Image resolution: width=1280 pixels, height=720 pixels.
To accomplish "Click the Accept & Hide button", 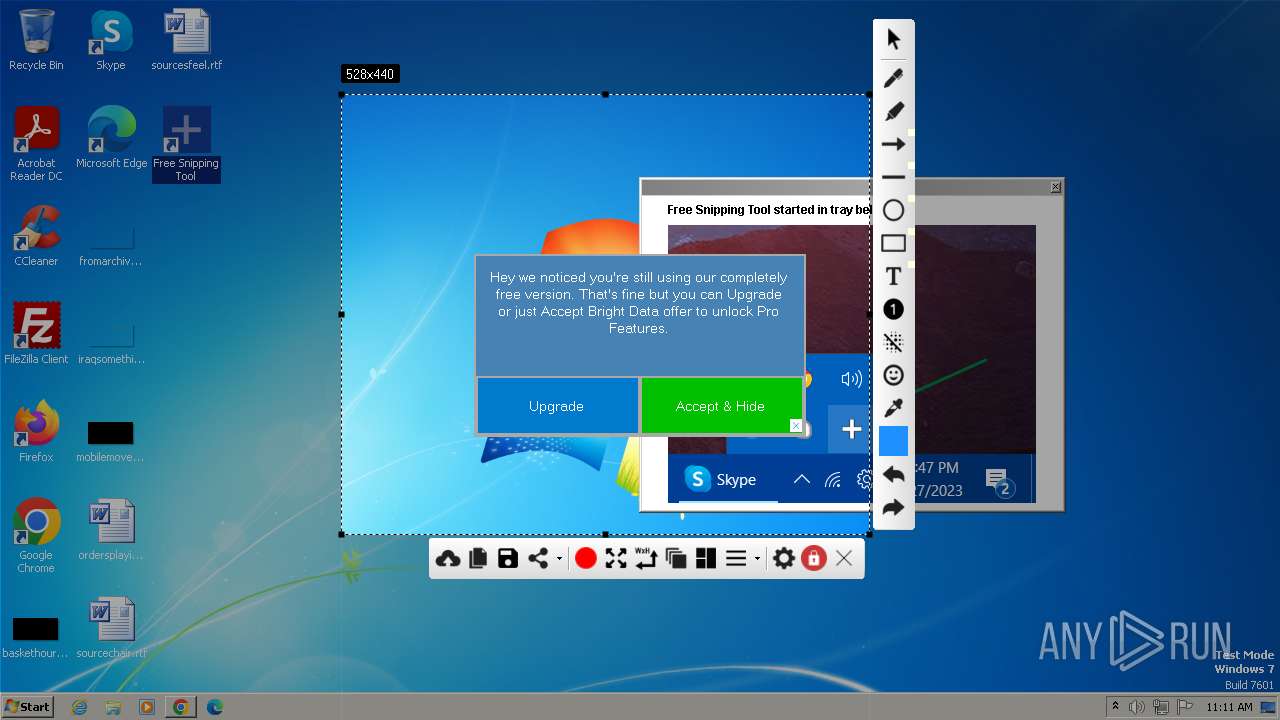I will tap(720, 406).
